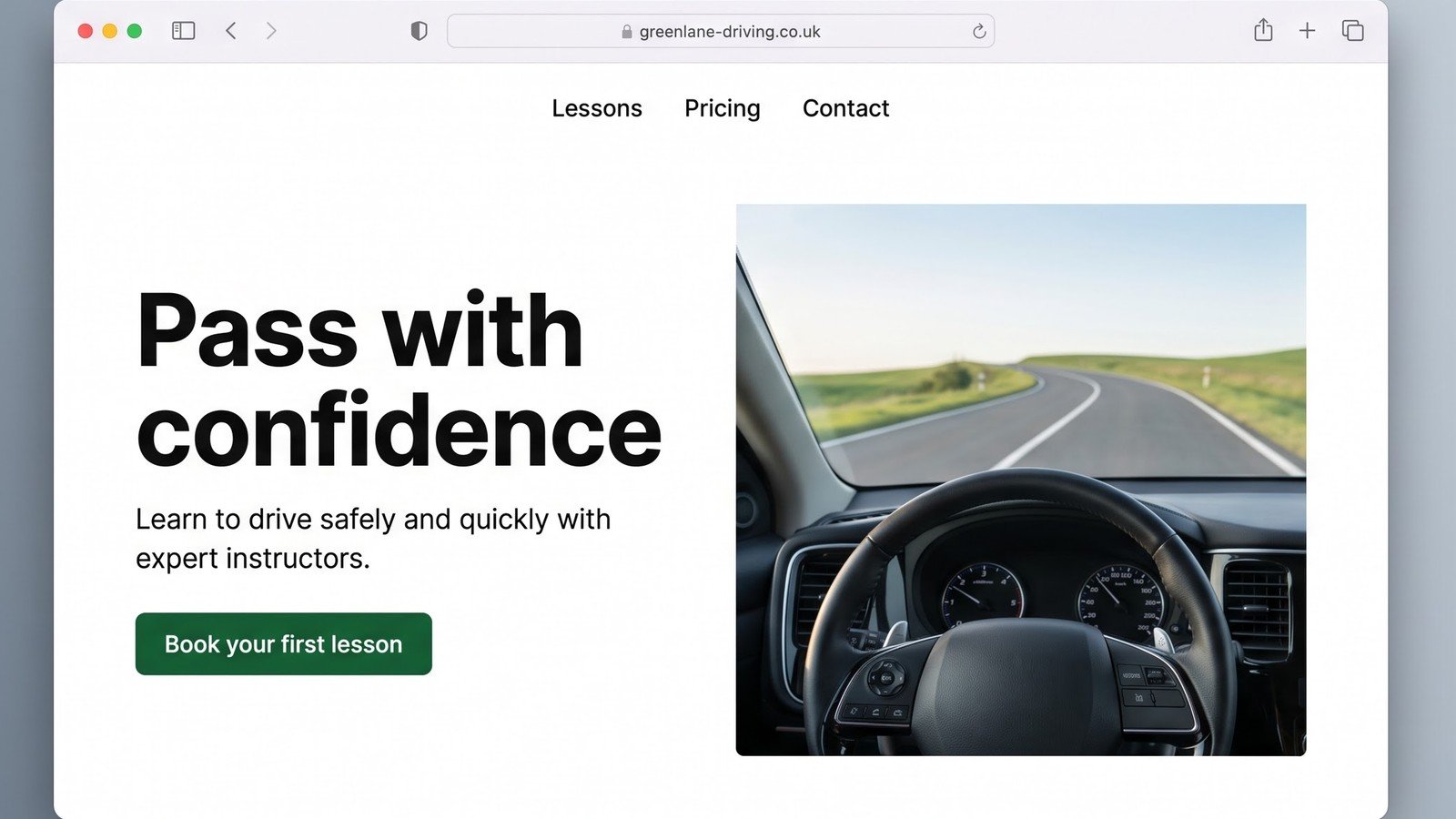Go back with the left chevron
This screenshot has width=1456, height=819.
pos(231,31)
